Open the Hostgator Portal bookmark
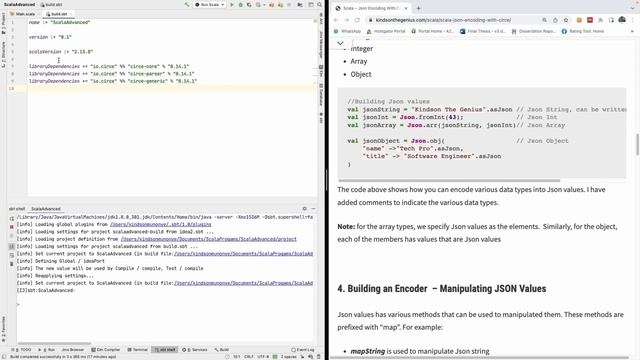This screenshot has width=640, height=360. [x=386, y=31]
